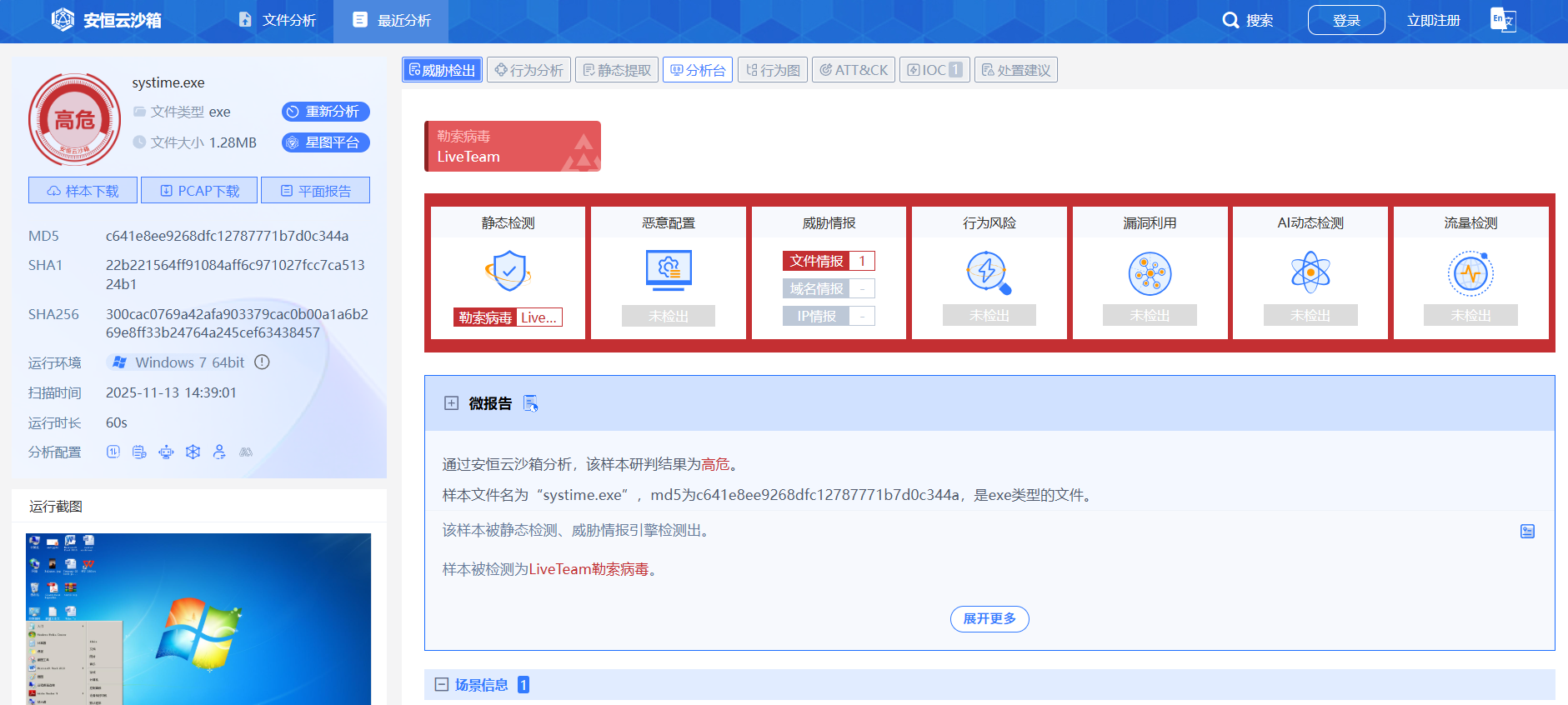
Task: Click the user refresh icon in 分析配置
Action: (x=219, y=452)
